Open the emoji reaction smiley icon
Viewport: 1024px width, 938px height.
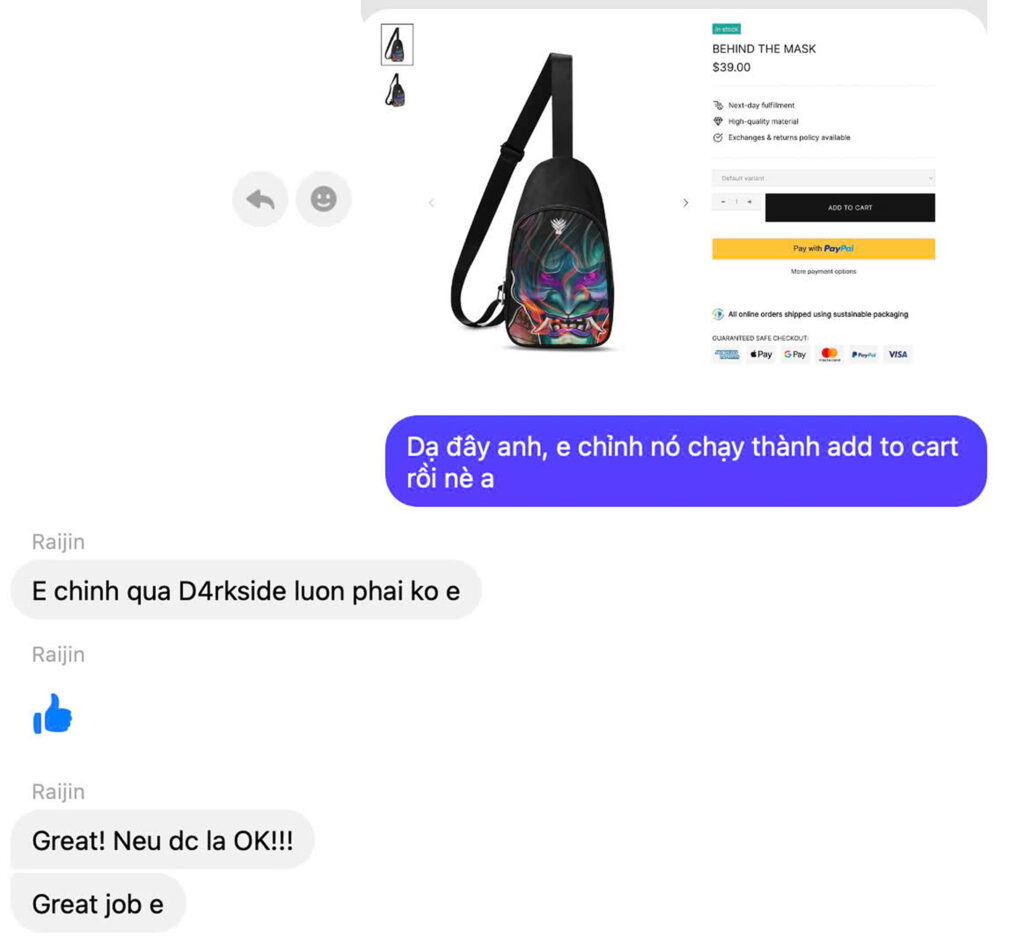click(x=323, y=199)
